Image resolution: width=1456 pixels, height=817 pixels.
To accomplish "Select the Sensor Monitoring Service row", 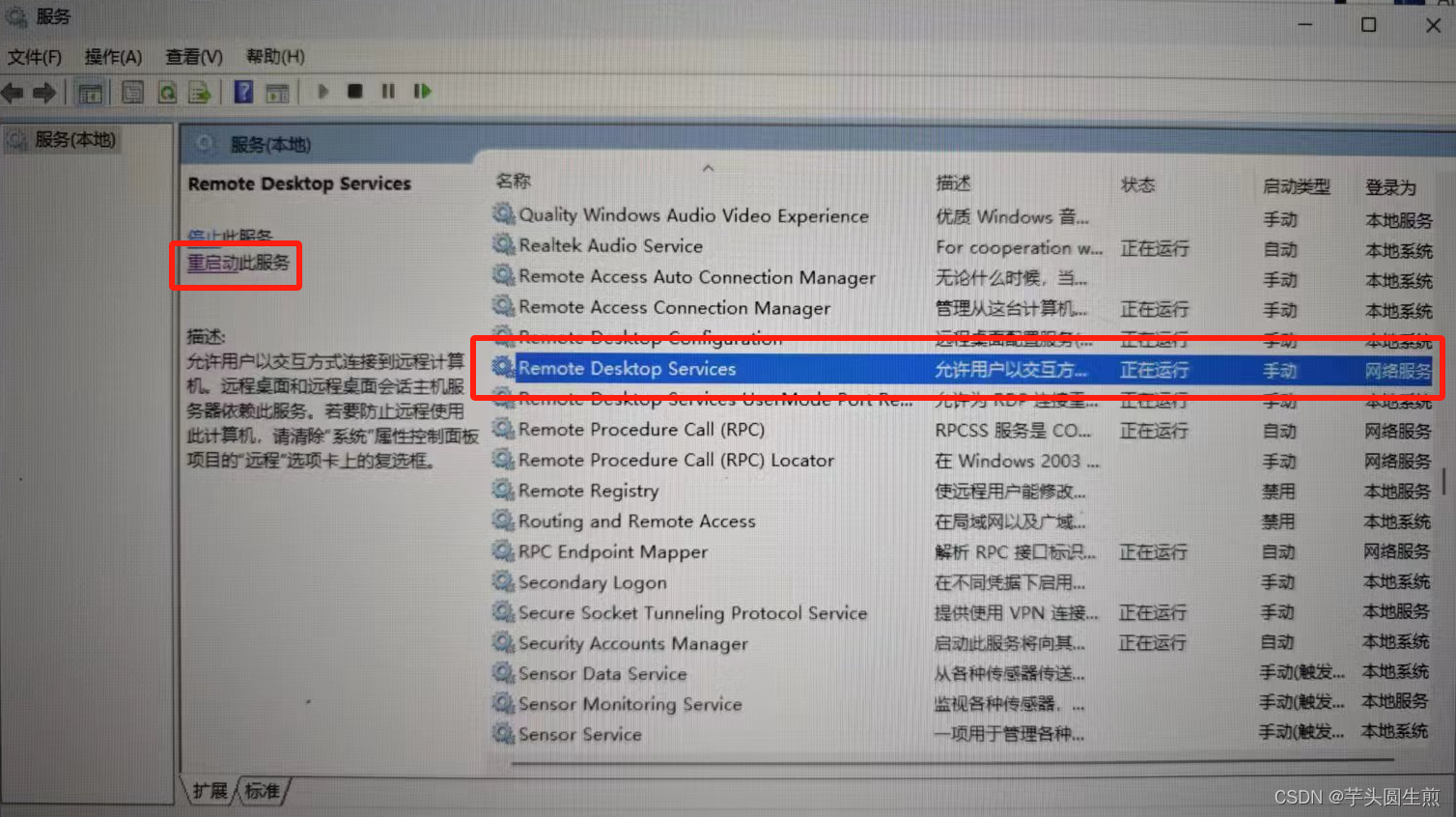I will [963, 704].
